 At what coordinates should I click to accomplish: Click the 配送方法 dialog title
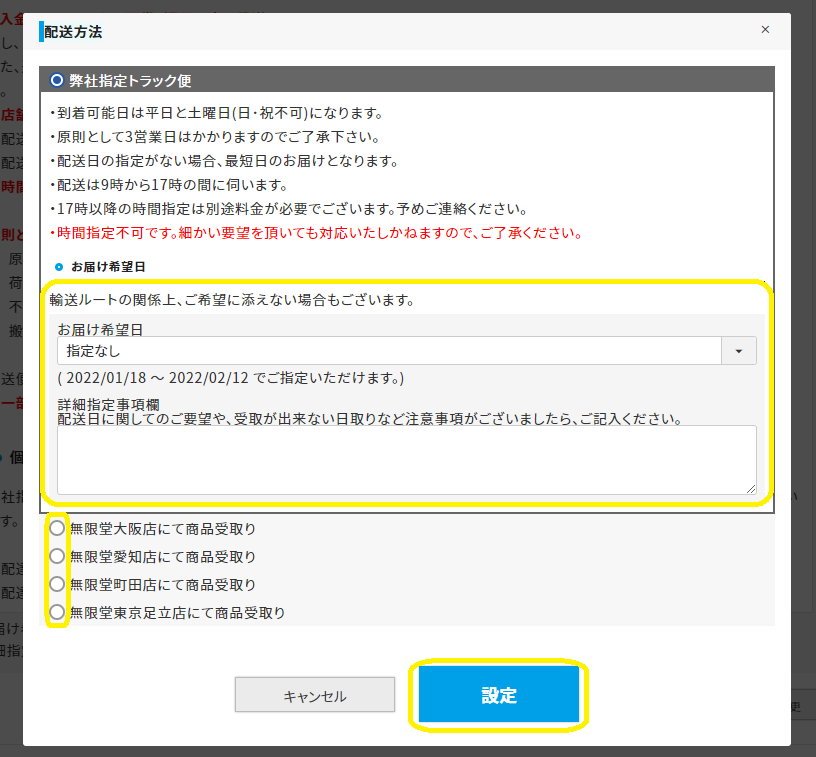coord(74,32)
